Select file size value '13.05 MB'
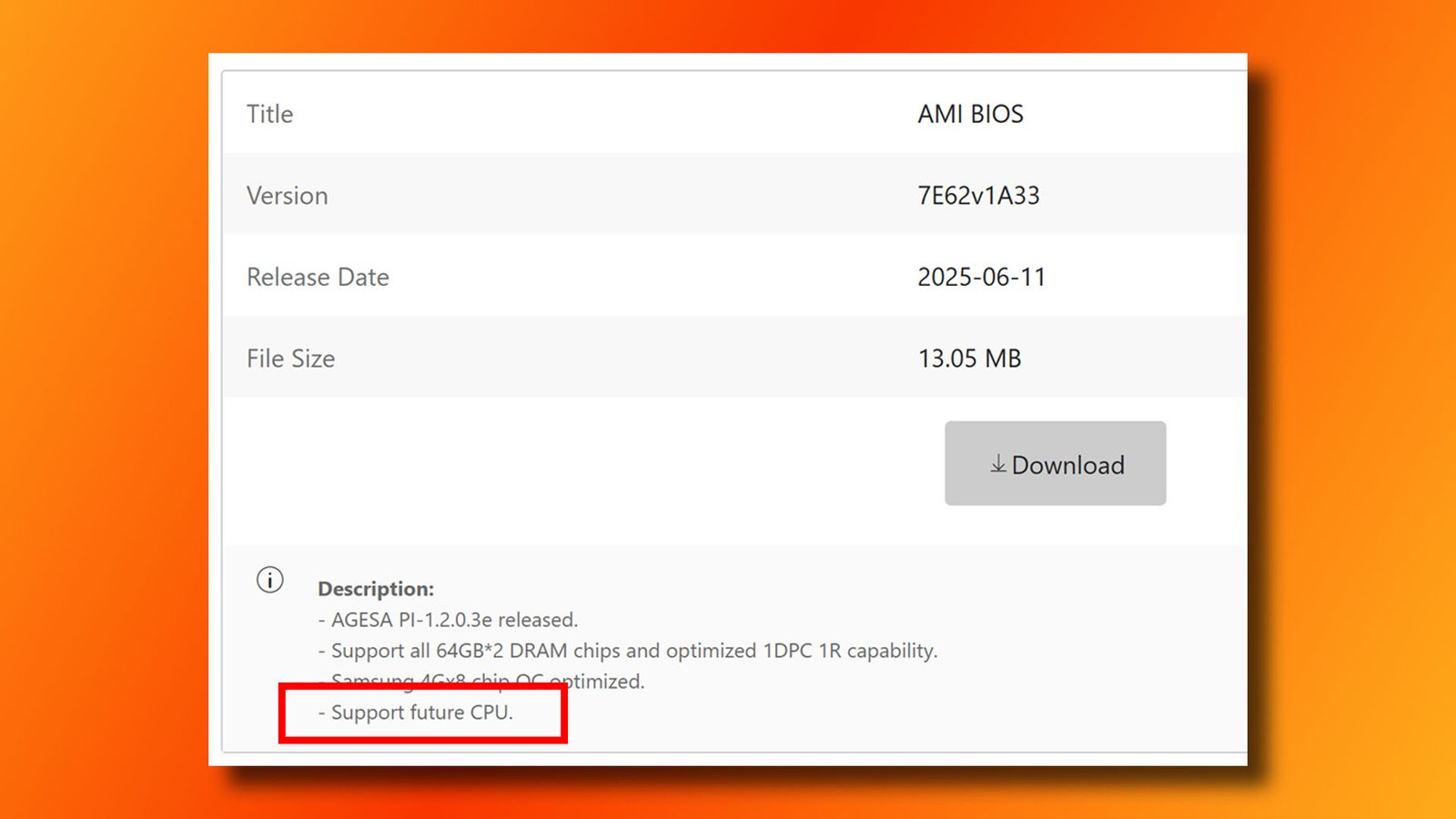The width and height of the screenshot is (1456, 819). pos(969,359)
